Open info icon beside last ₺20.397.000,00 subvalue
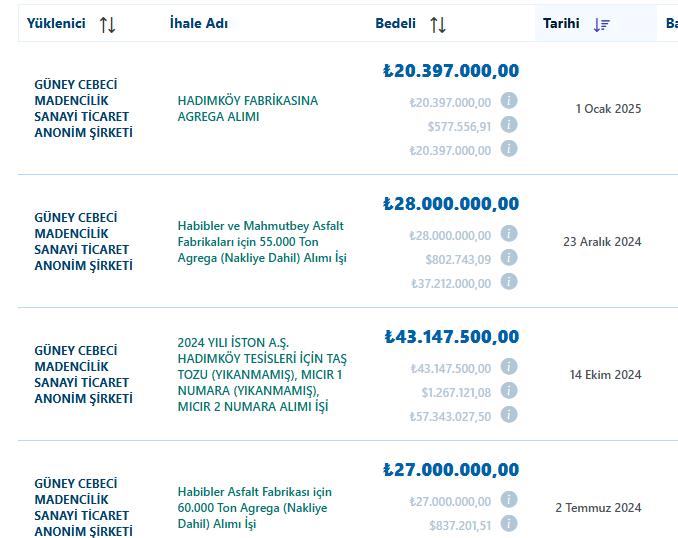Screen dimensions: 678x538 509,149
